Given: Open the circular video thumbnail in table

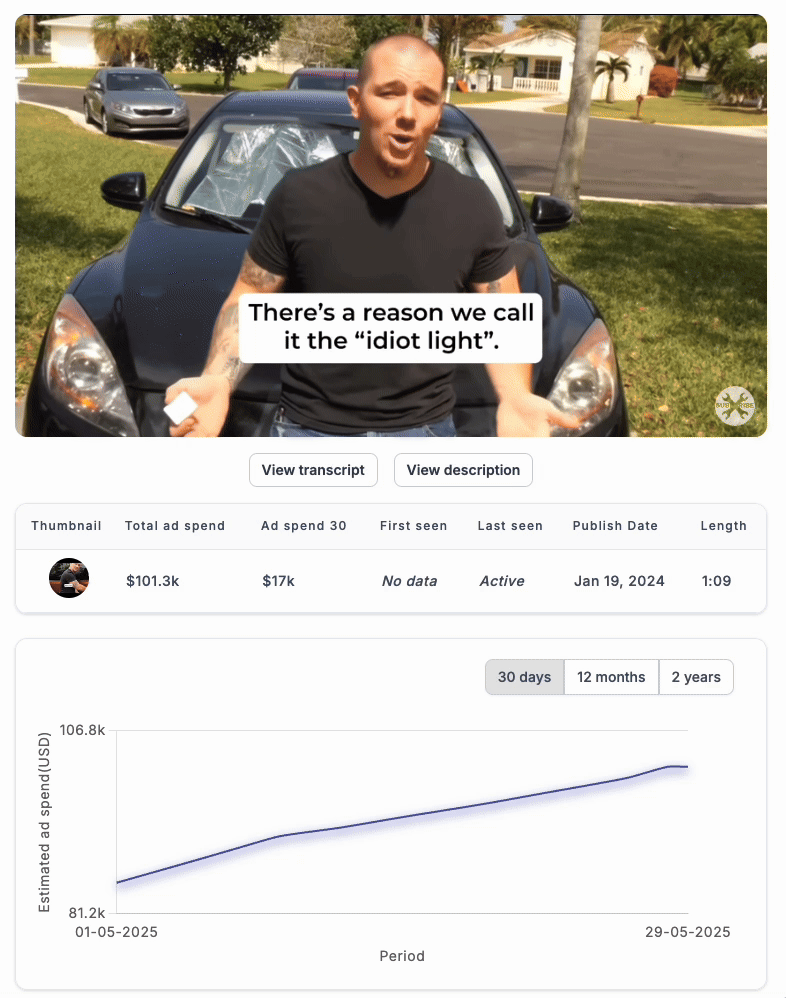Looking at the screenshot, I should click(69, 578).
